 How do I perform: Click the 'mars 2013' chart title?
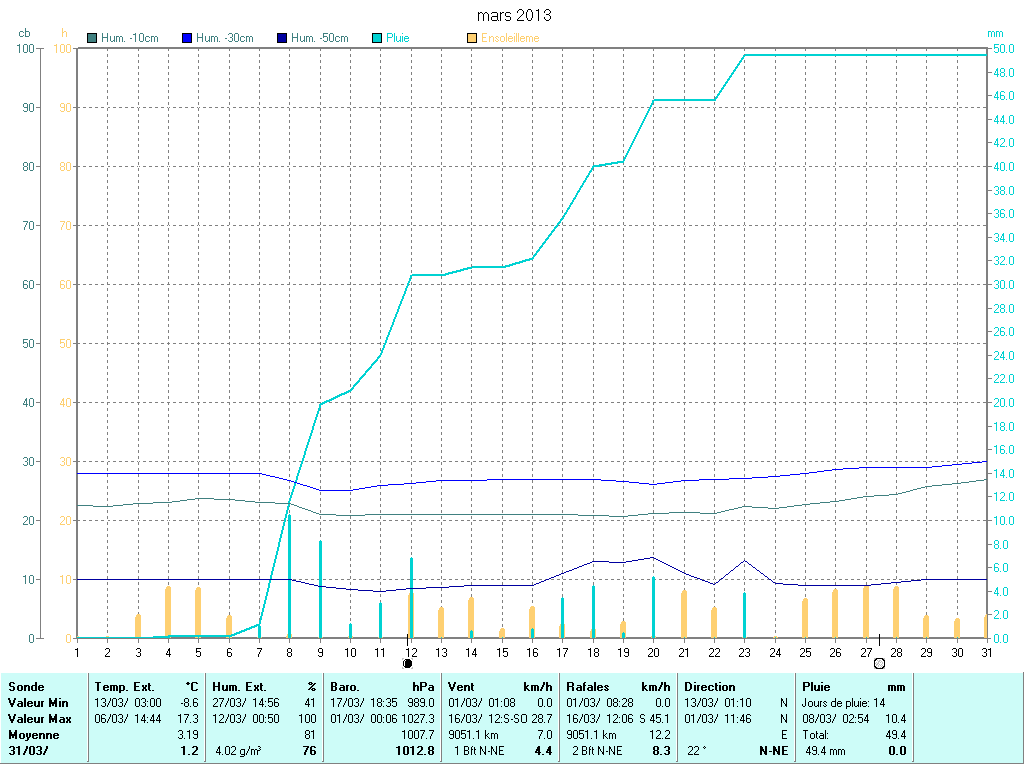[x=513, y=16]
